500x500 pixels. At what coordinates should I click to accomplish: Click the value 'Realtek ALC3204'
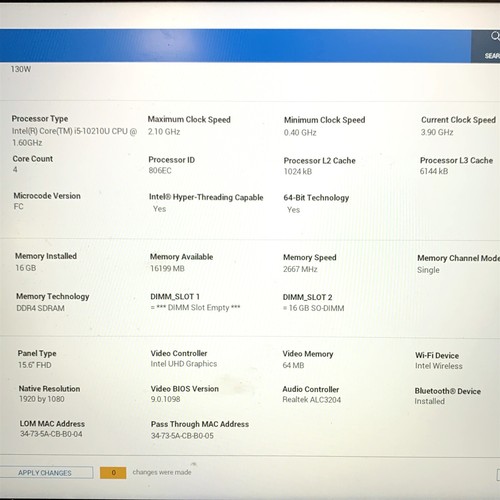click(312, 400)
